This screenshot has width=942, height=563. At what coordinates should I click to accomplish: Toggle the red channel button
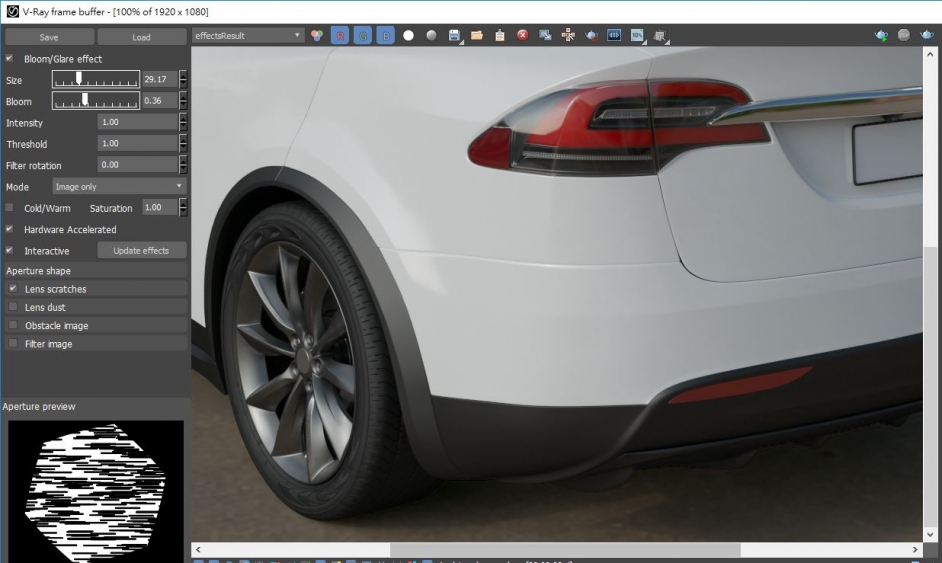tap(340, 35)
